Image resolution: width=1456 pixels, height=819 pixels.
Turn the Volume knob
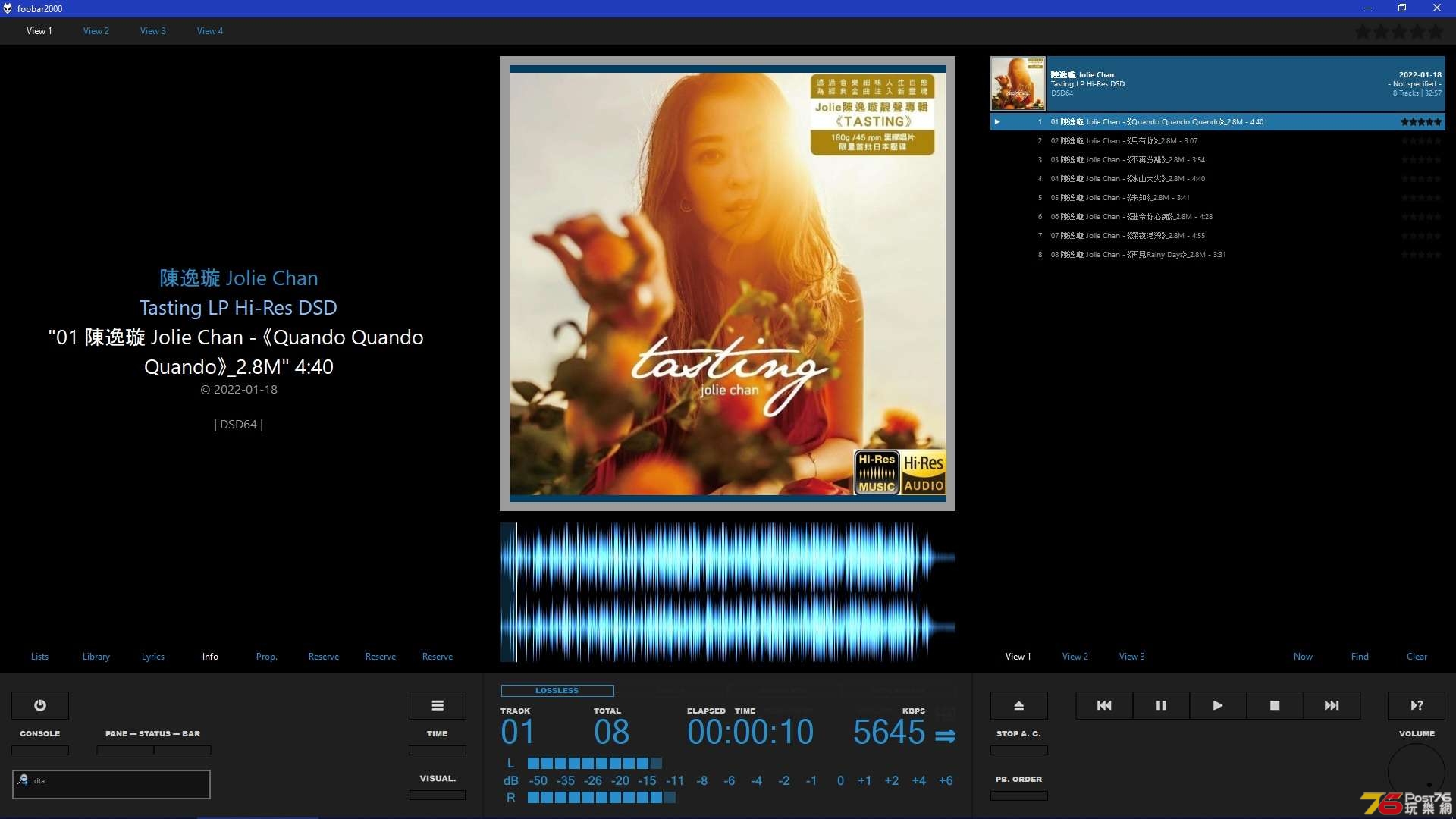[x=1417, y=772]
